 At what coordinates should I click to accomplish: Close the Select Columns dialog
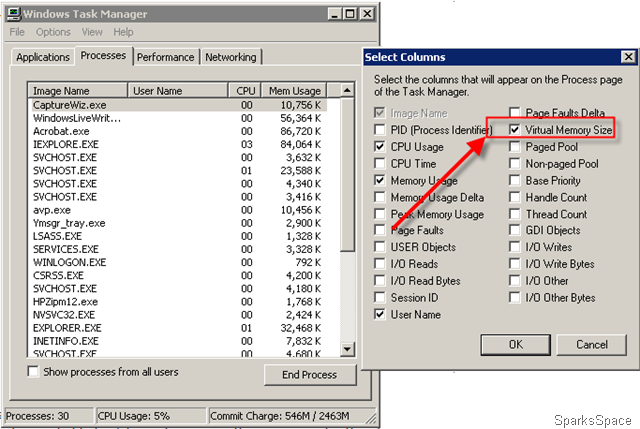(628, 57)
